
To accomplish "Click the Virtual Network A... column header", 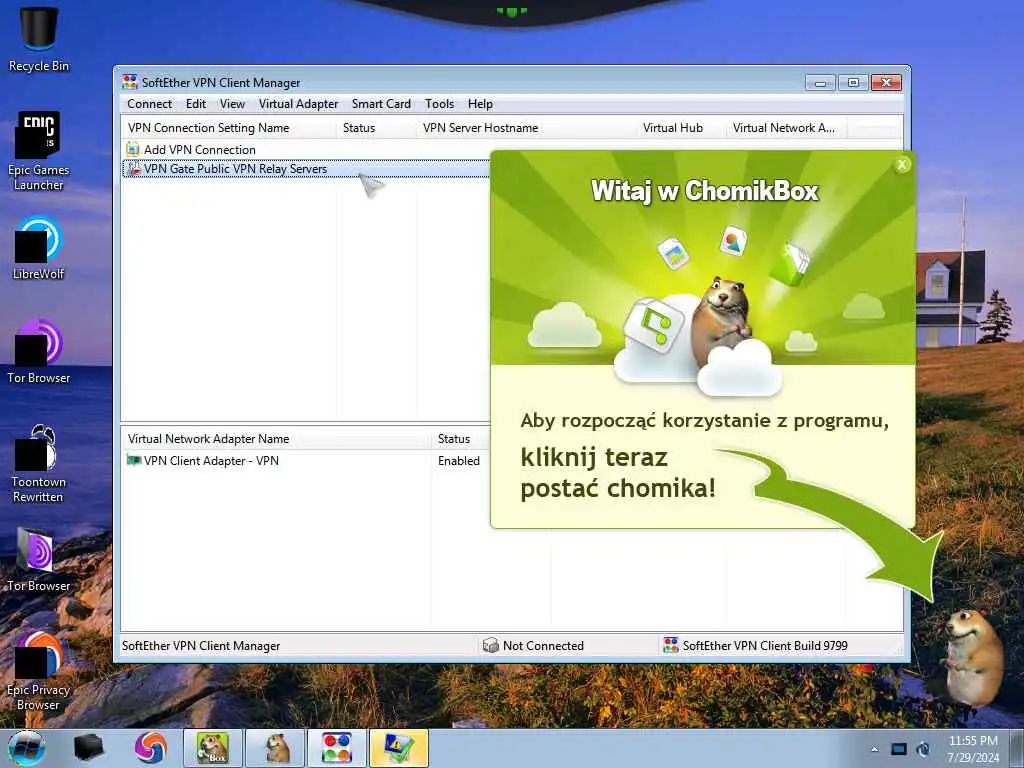I will (x=786, y=127).
